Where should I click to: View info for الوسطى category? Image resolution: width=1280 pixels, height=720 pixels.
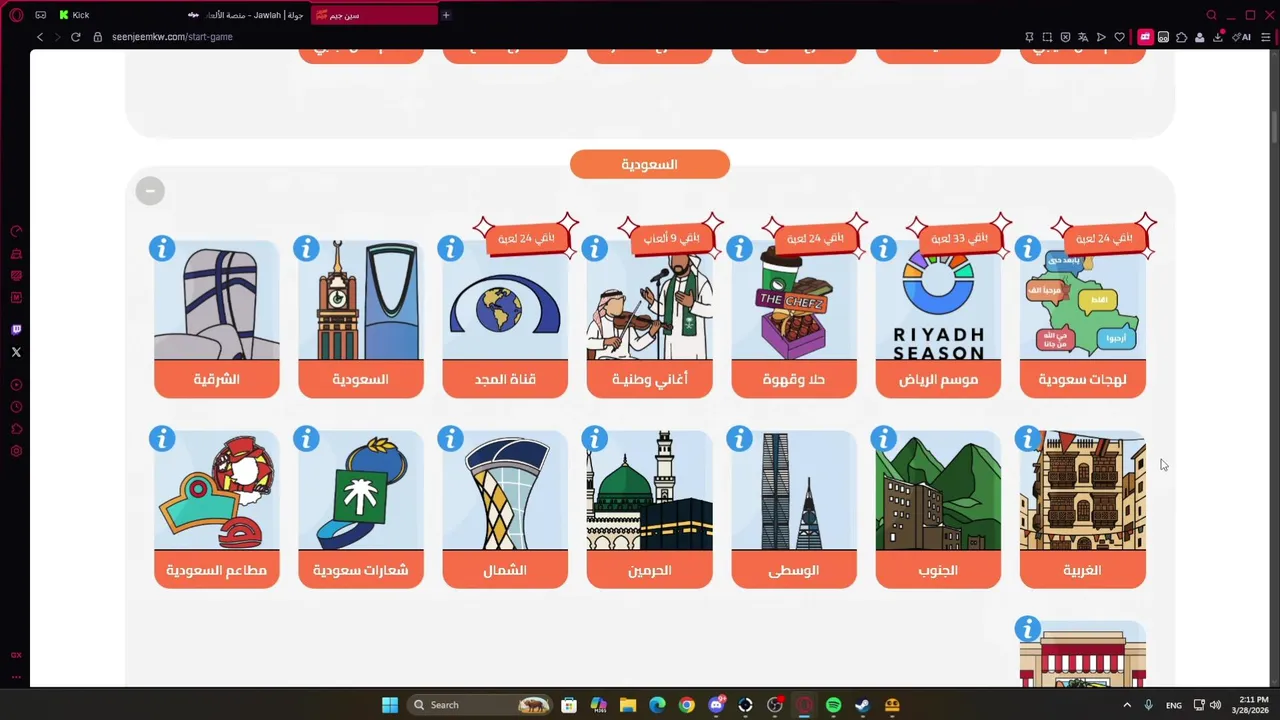[739, 438]
